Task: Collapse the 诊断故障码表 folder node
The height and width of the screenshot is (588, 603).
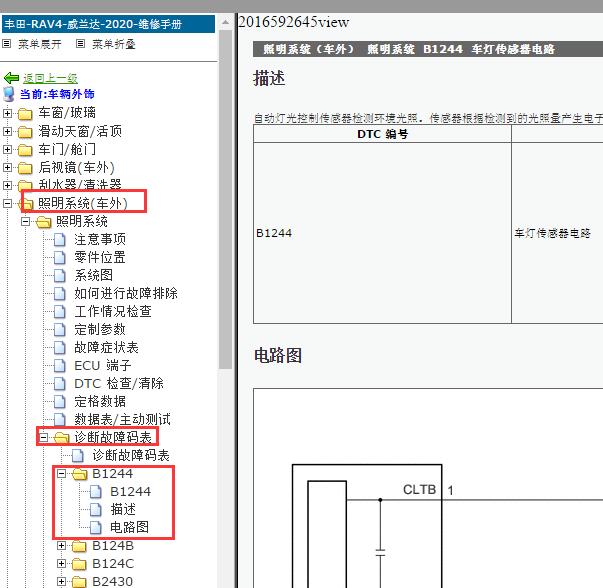Action: tap(43, 438)
